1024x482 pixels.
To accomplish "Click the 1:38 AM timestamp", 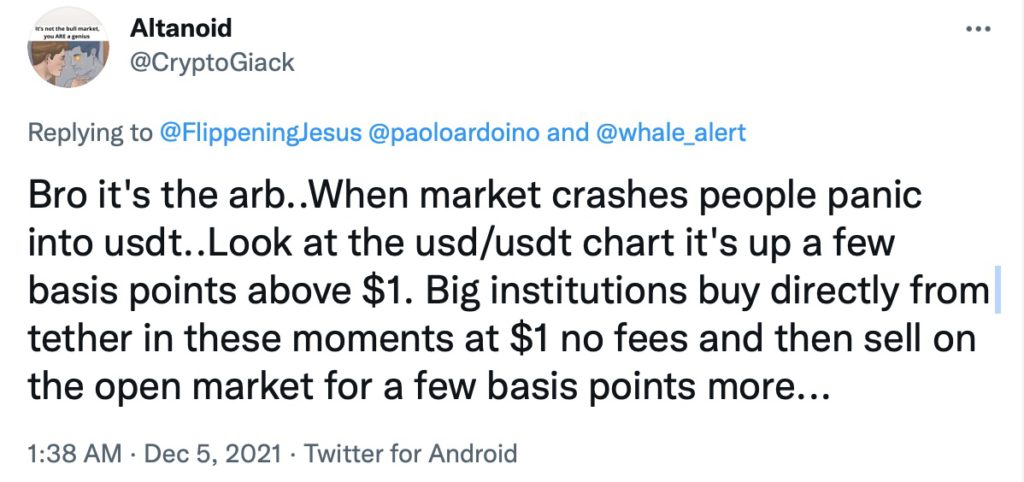I will (74, 453).
